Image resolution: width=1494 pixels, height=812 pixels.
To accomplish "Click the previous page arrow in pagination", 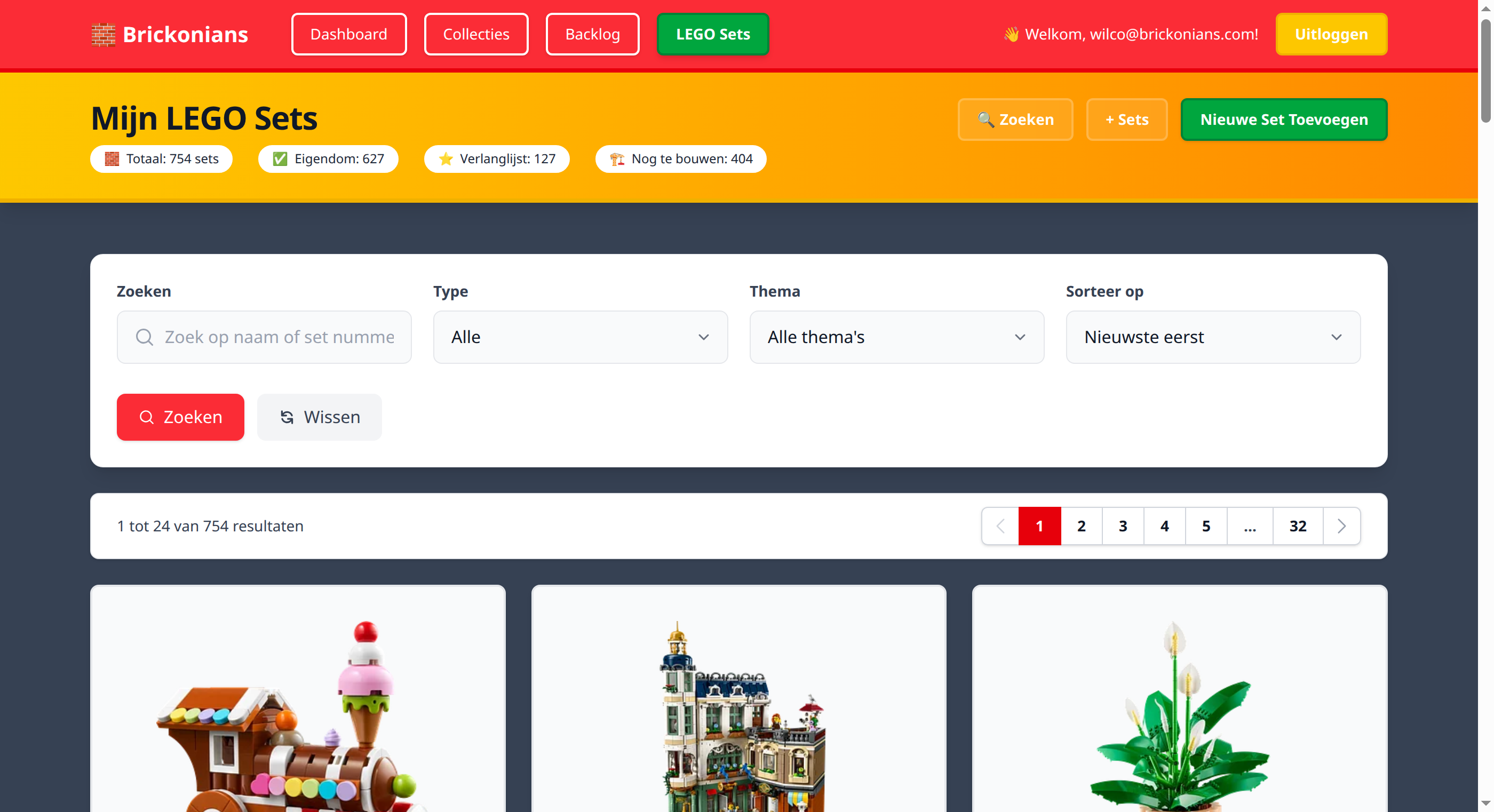I will (1000, 526).
